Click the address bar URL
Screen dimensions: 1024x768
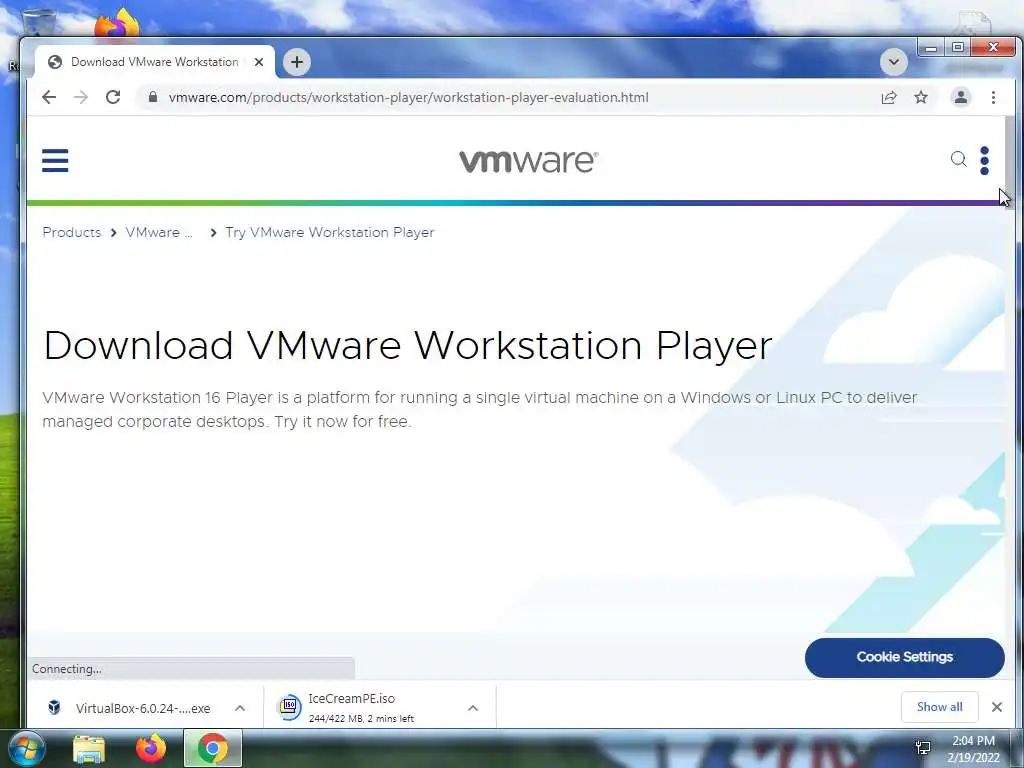(408, 97)
